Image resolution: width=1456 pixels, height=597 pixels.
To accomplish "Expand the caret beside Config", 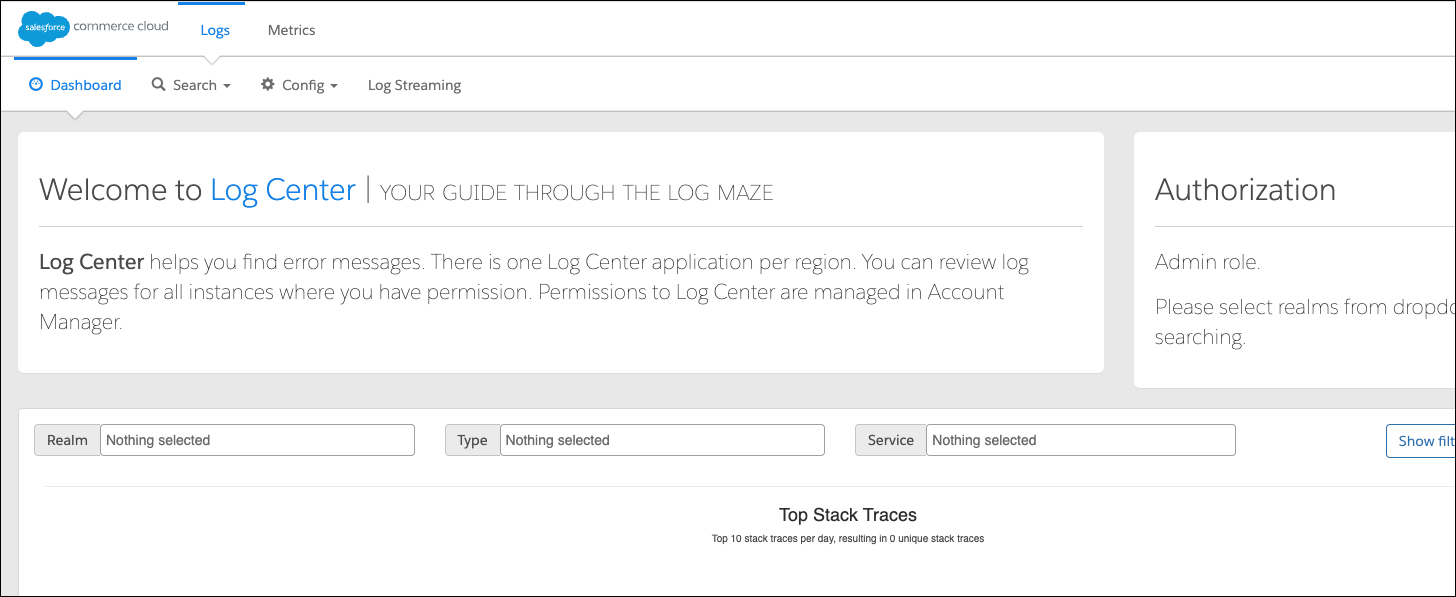I will pyautogui.click(x=334, y=86).
